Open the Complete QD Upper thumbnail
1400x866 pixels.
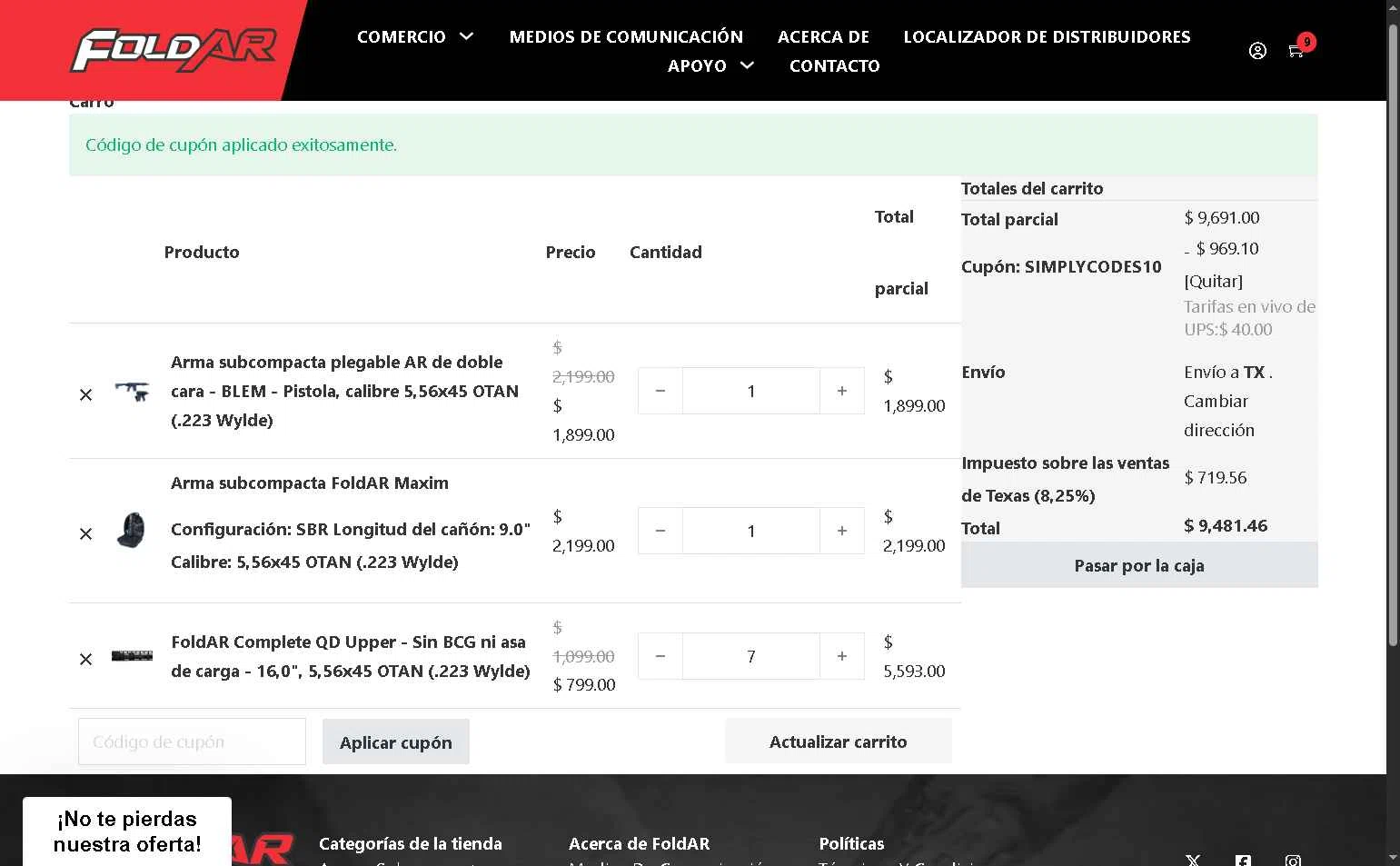click(132, 656)
